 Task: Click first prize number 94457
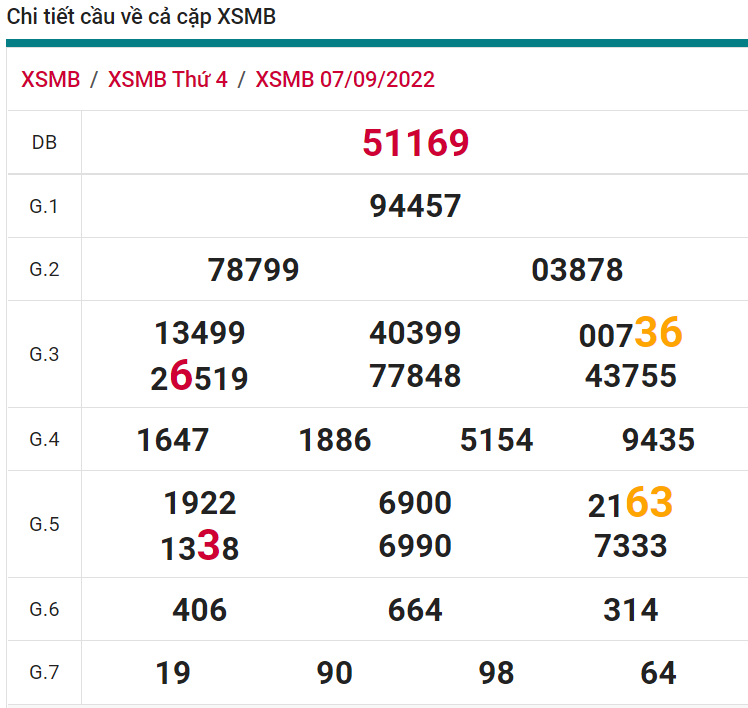[415, 206]
